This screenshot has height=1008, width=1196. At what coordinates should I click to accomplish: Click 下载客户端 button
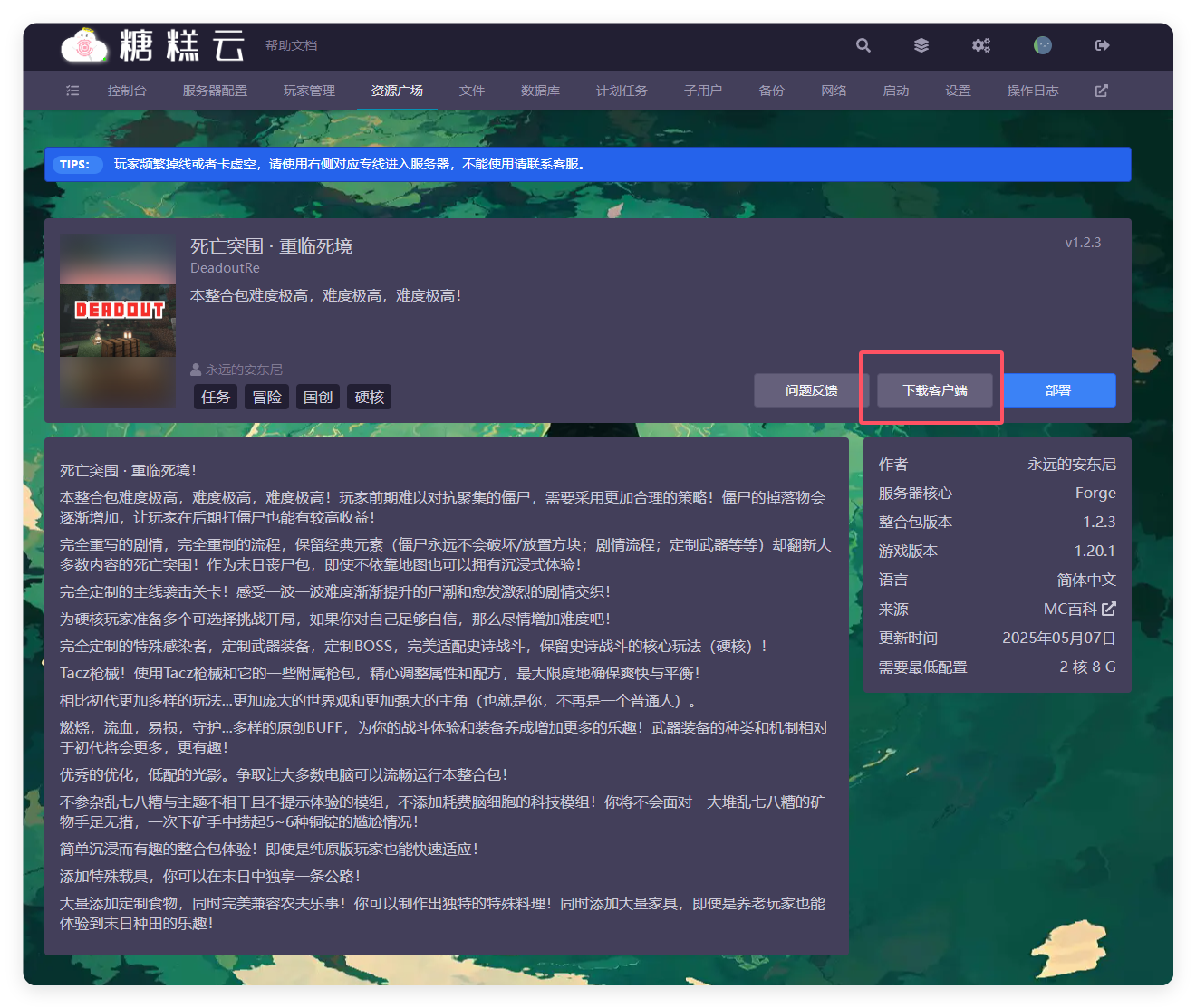935,390
